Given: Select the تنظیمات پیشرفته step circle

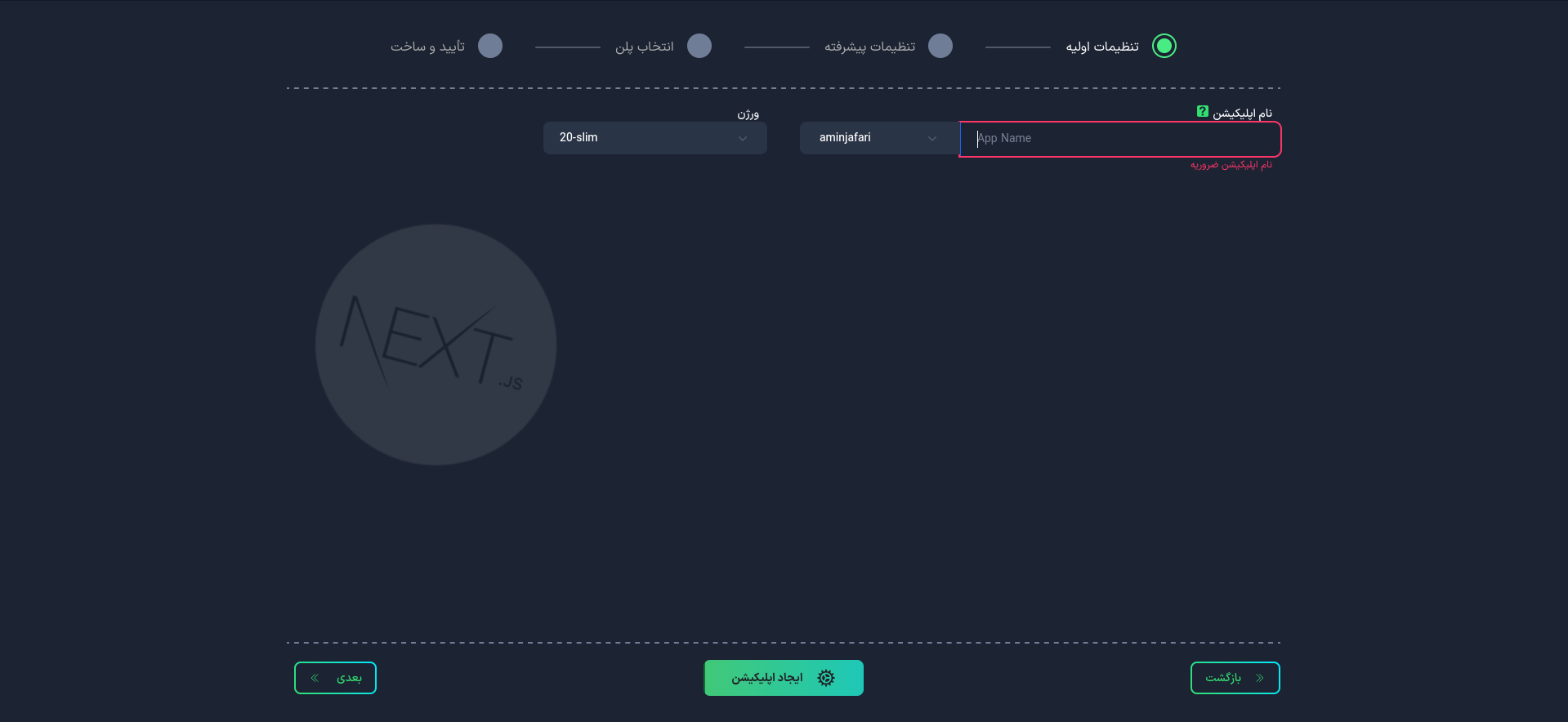Looking at the screenshot, I should [x=940, y=46].
